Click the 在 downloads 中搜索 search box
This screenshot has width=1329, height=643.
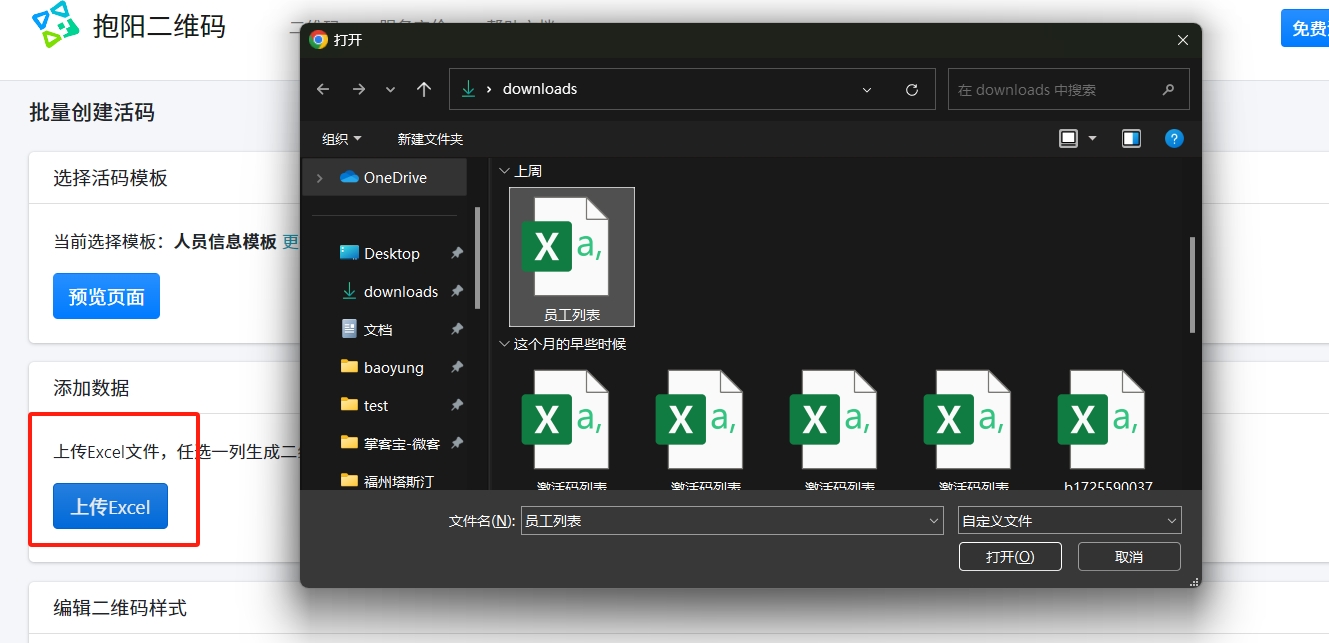(1058, 89)
